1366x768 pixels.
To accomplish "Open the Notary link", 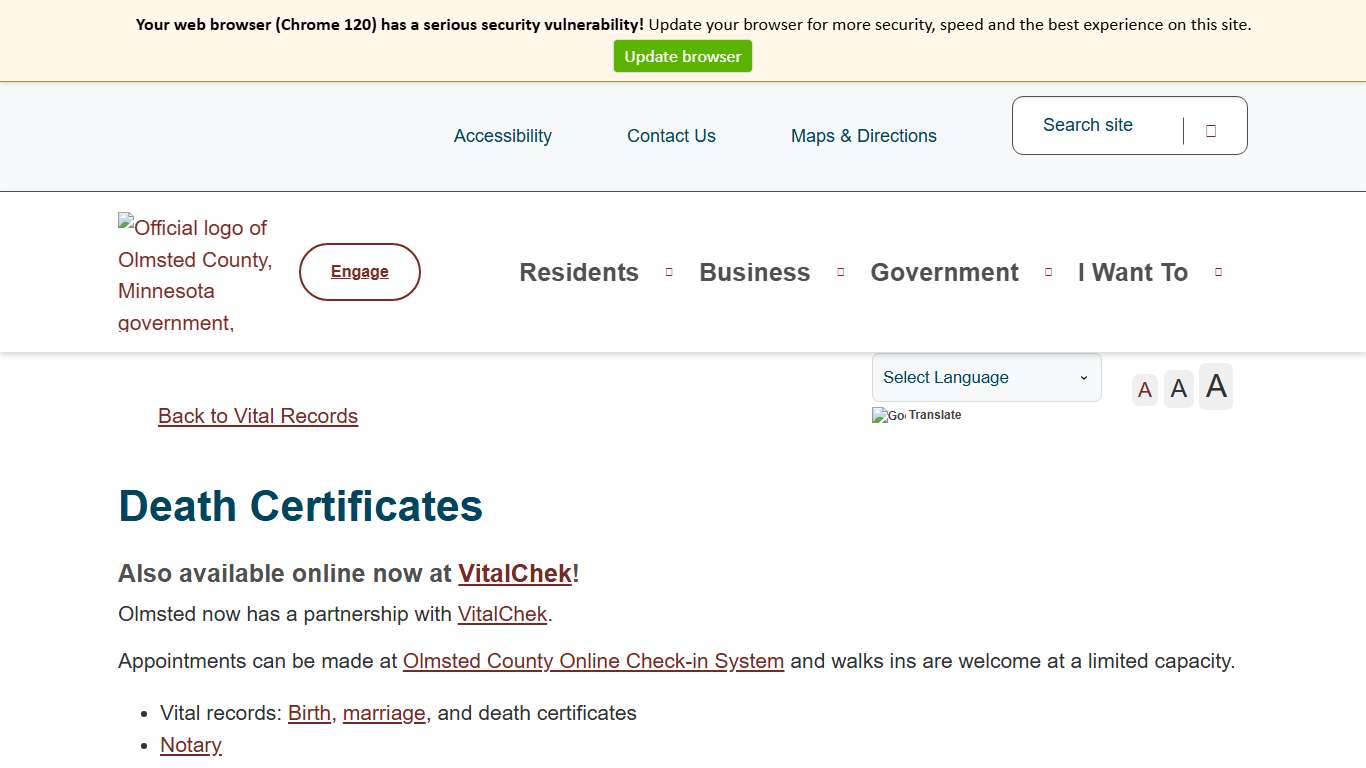I will pyautogui.click(x=190, y=745).
